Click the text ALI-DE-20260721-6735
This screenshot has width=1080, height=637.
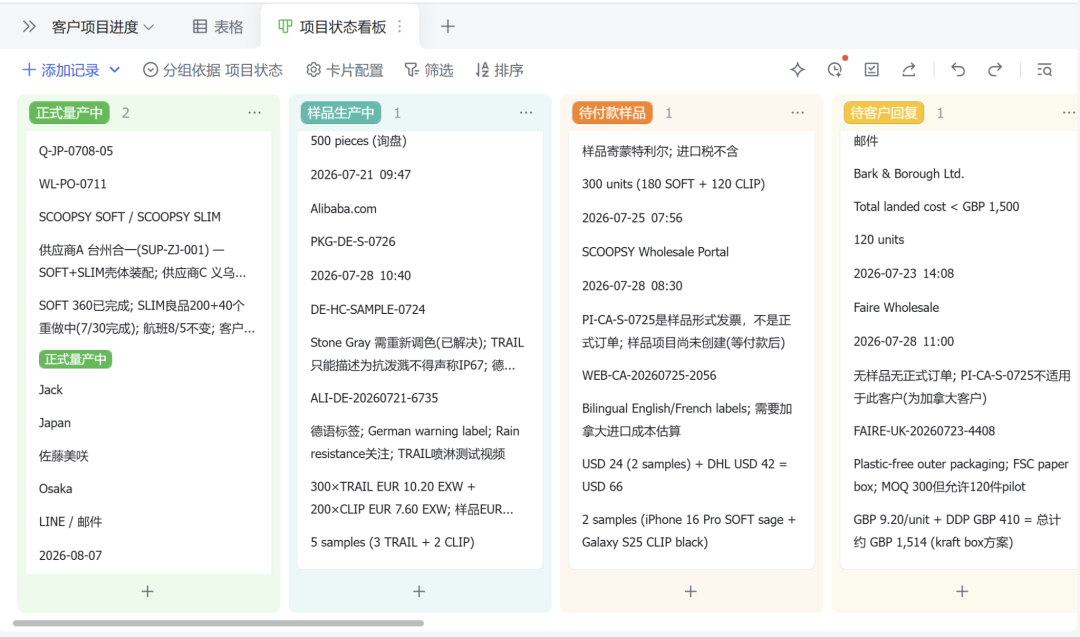[x=374, y=398]
